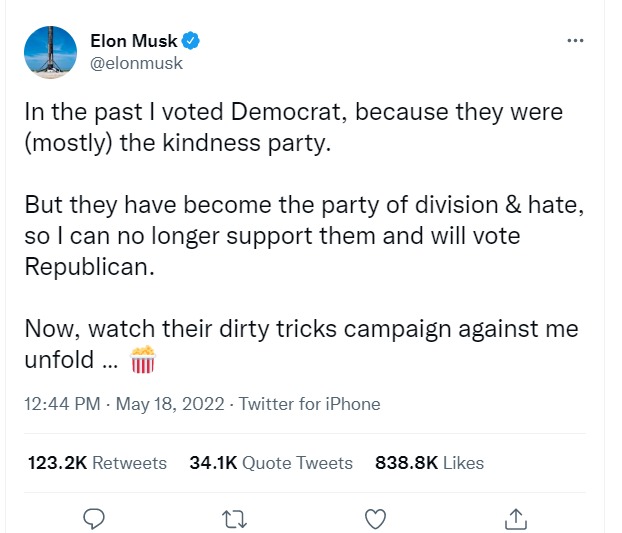This screenshot has width=622, height=533.
Task: Show the 838.8K Likes list
Action: pos(429,462)
